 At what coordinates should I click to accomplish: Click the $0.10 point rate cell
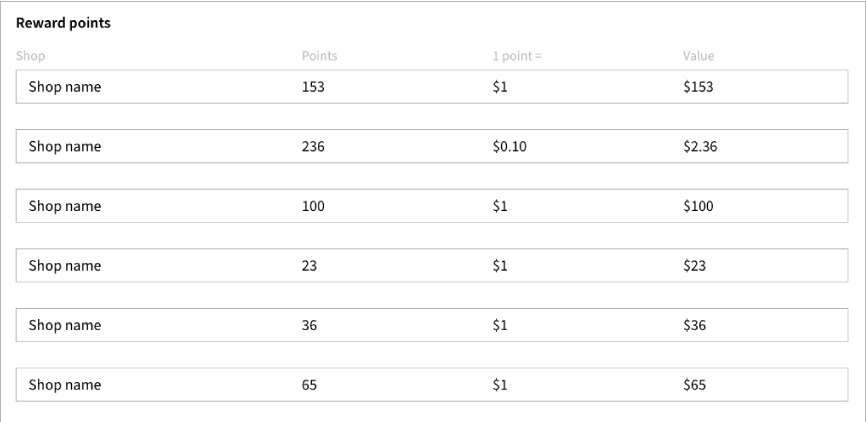(x=509, y=146)
